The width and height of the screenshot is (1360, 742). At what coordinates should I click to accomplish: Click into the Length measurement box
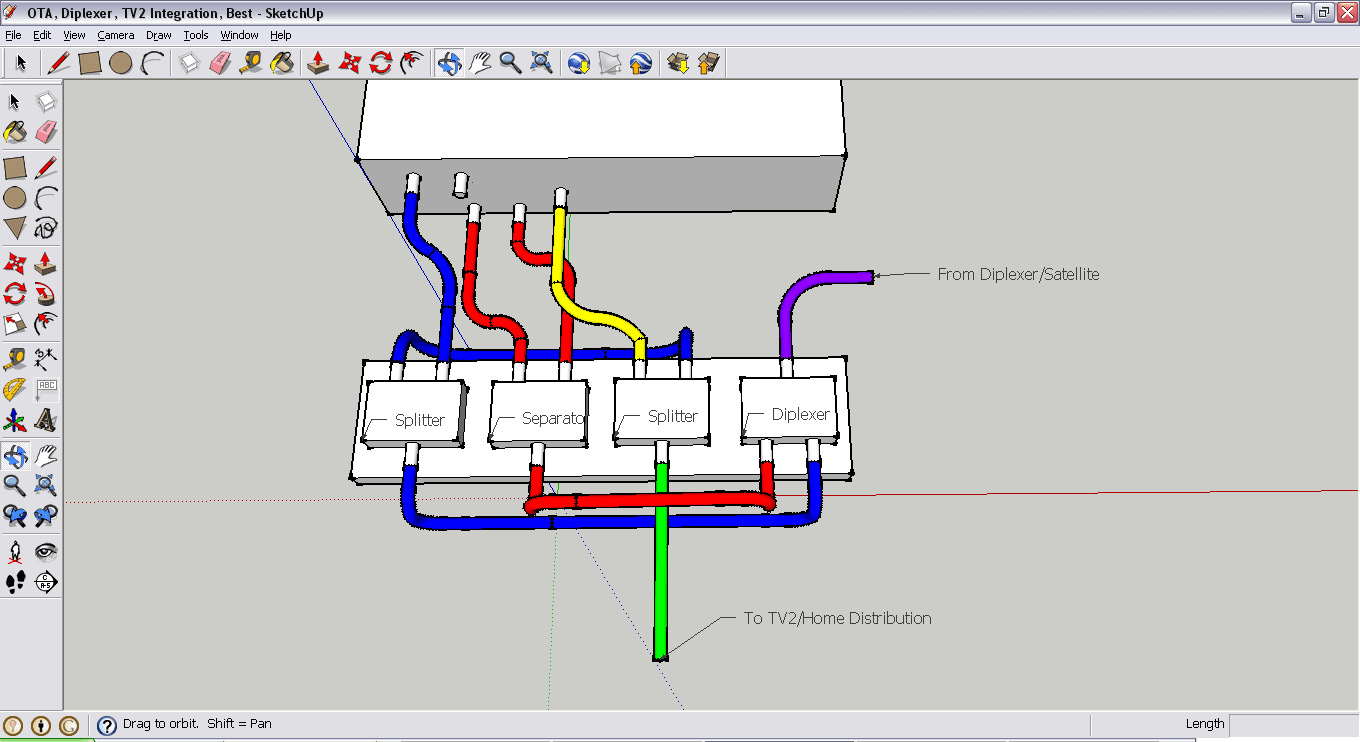[1294, 725]
